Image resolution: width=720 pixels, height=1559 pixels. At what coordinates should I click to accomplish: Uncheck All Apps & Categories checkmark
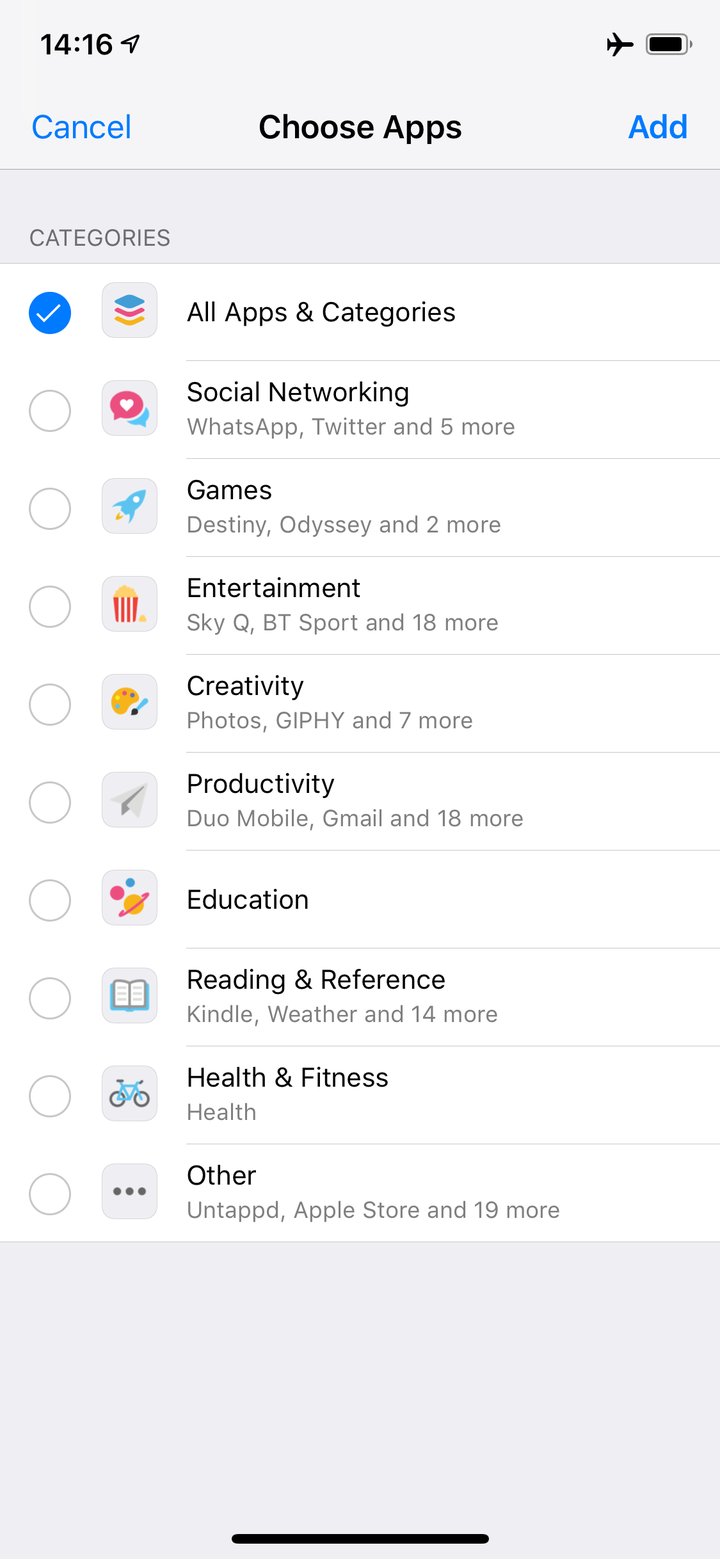coord(50,313)
